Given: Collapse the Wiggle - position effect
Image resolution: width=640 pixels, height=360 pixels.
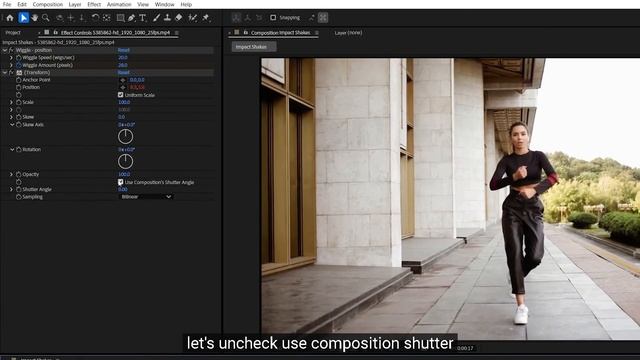Looking at the screenshot, I should [x=5, y=50].
